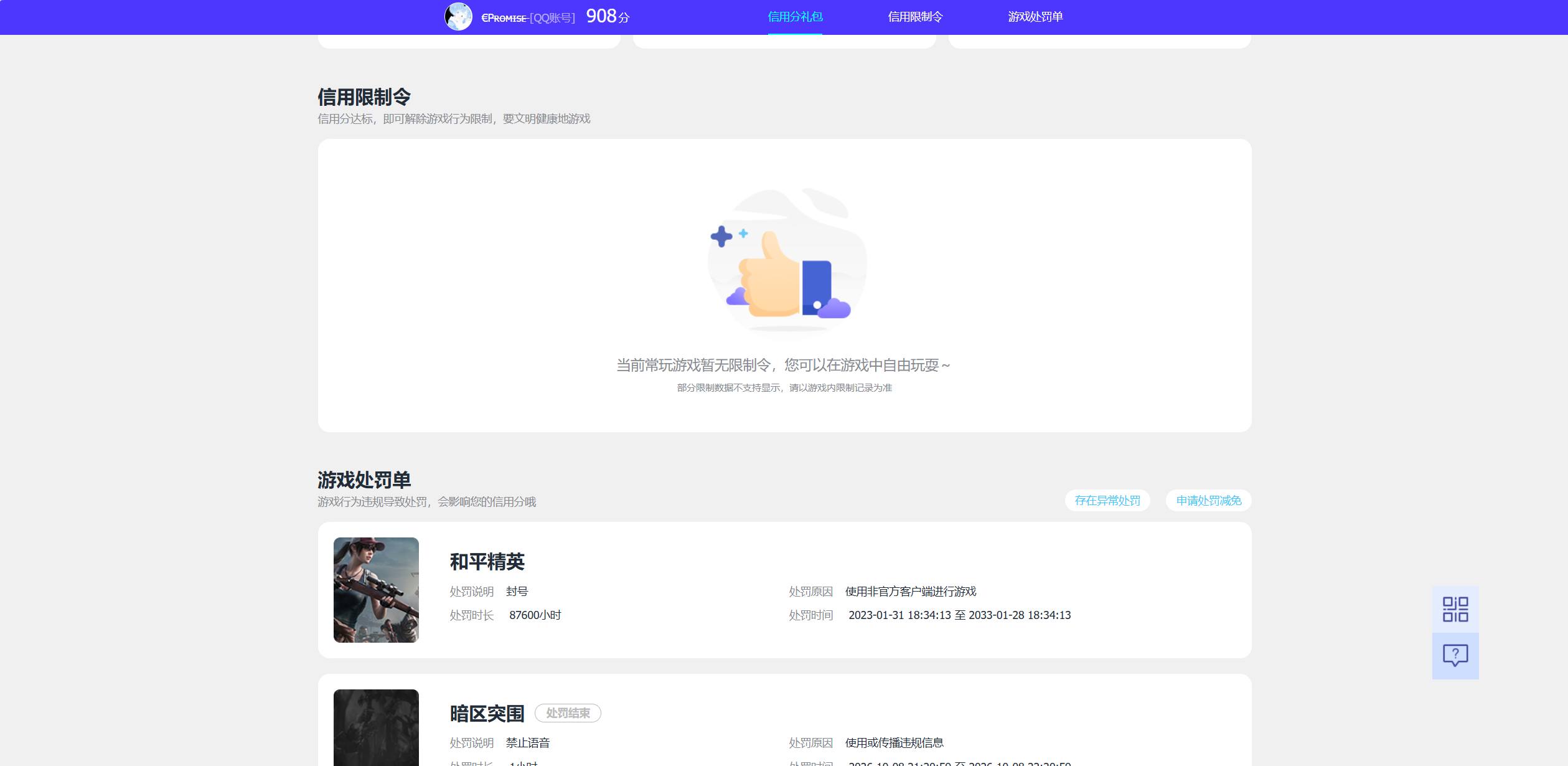
Task: Switch to 信用分礼包 tab
Action: [795, 17]
